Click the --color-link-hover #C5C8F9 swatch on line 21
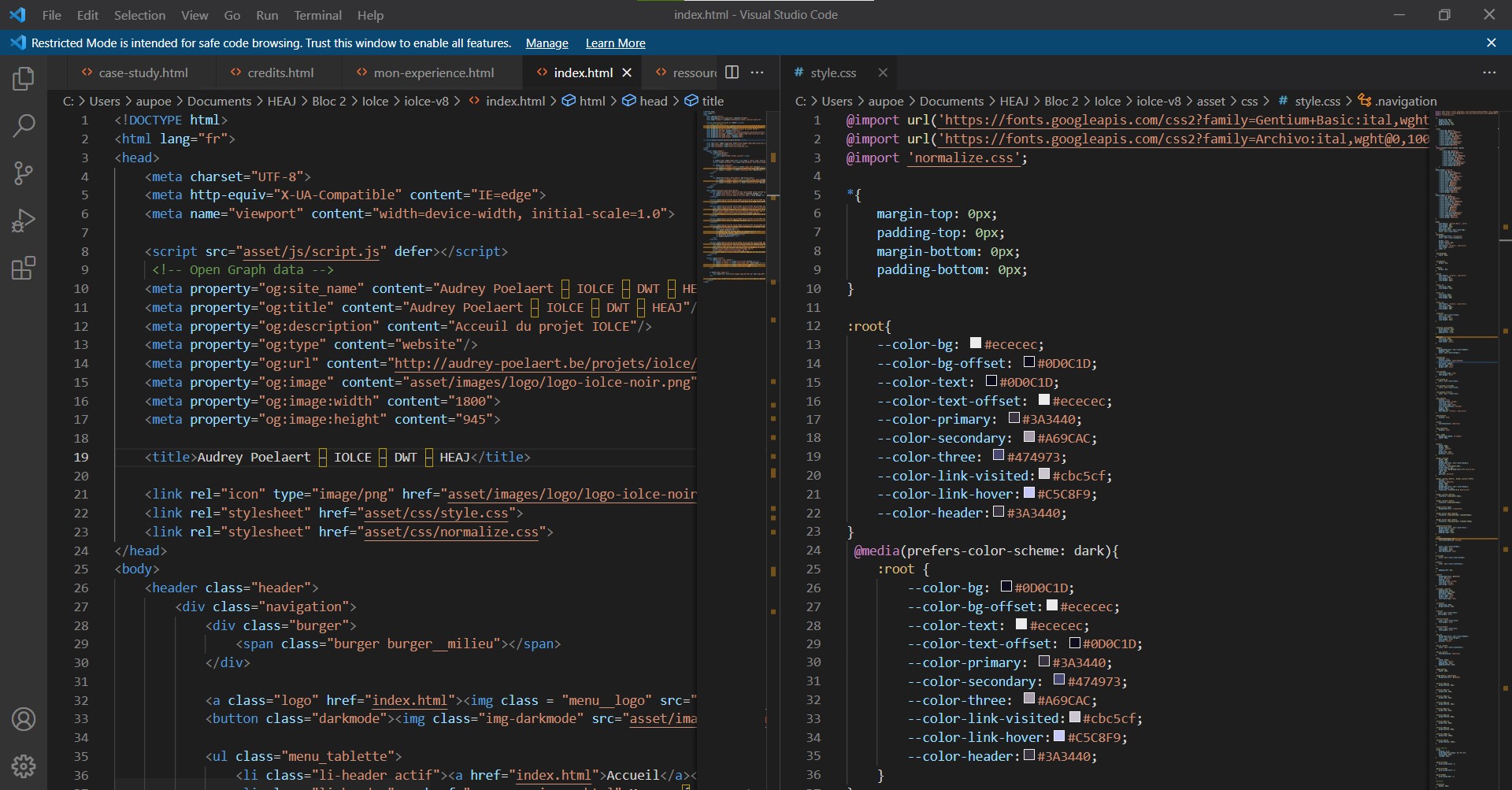 pos(1028,492)
